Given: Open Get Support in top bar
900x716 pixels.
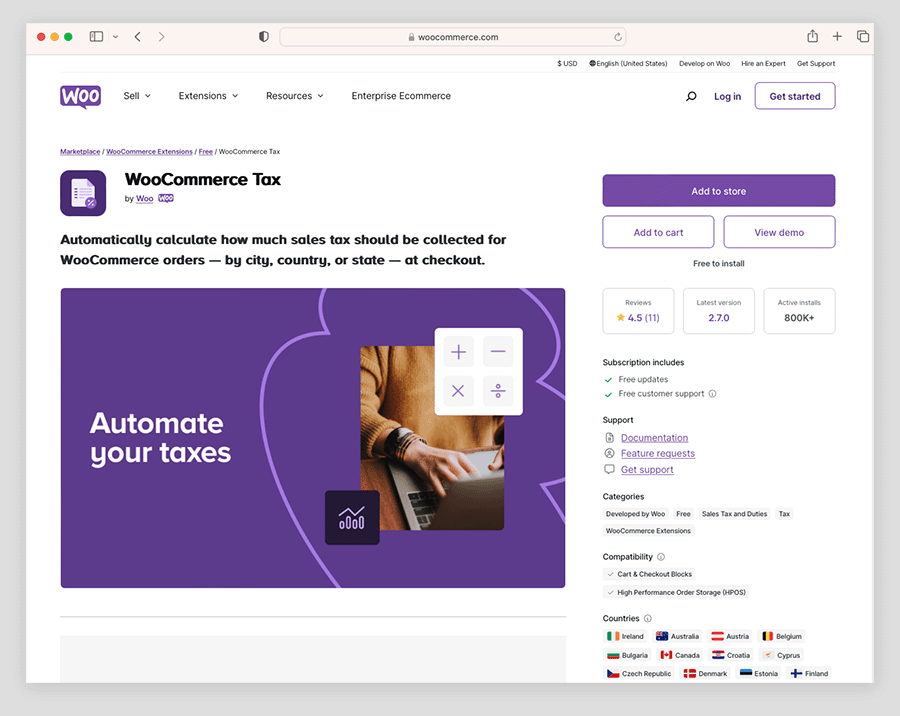Looking at the screenshot, I should click(816, 64).
